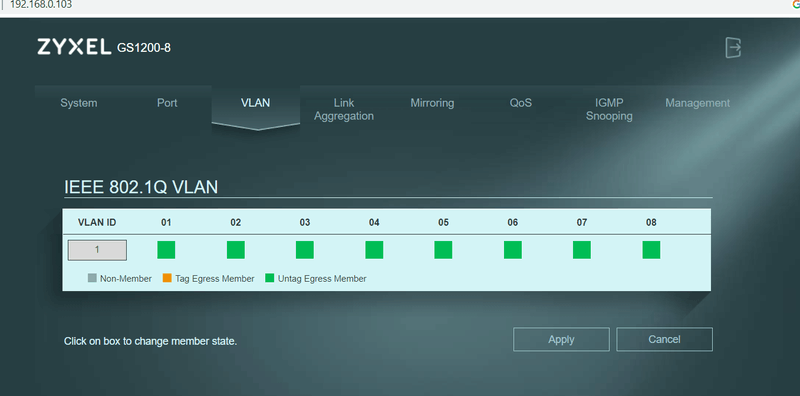Open the System tab
The width and height of the screenshot is (800, 396).
click(x=79, y=103)
